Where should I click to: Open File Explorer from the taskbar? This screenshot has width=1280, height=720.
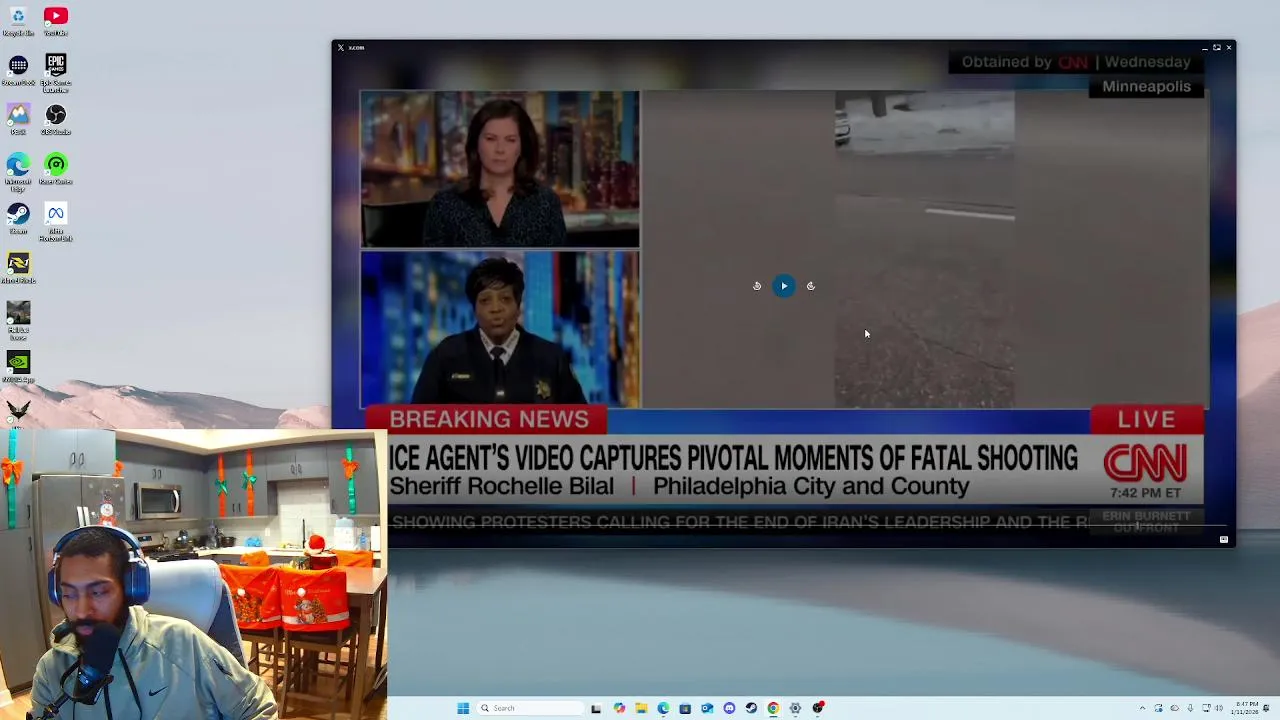tap(641, 708)
